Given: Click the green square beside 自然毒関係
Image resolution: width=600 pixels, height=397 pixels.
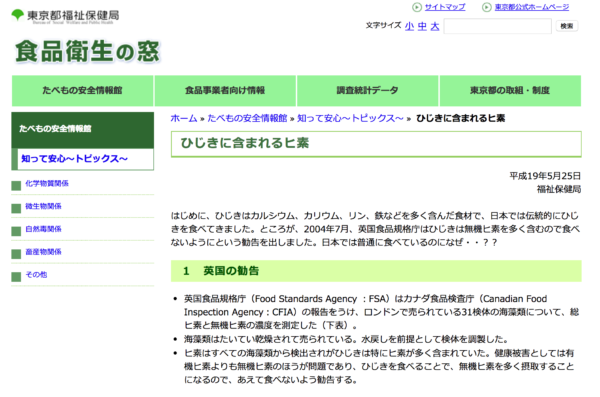Looking at the screenshot, I should 16,231.
